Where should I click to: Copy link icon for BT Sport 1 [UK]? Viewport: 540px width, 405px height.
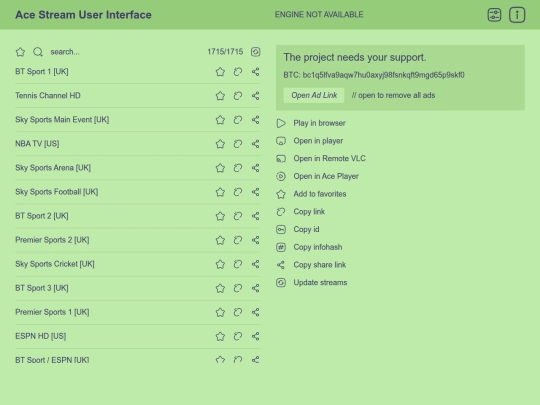238,72
